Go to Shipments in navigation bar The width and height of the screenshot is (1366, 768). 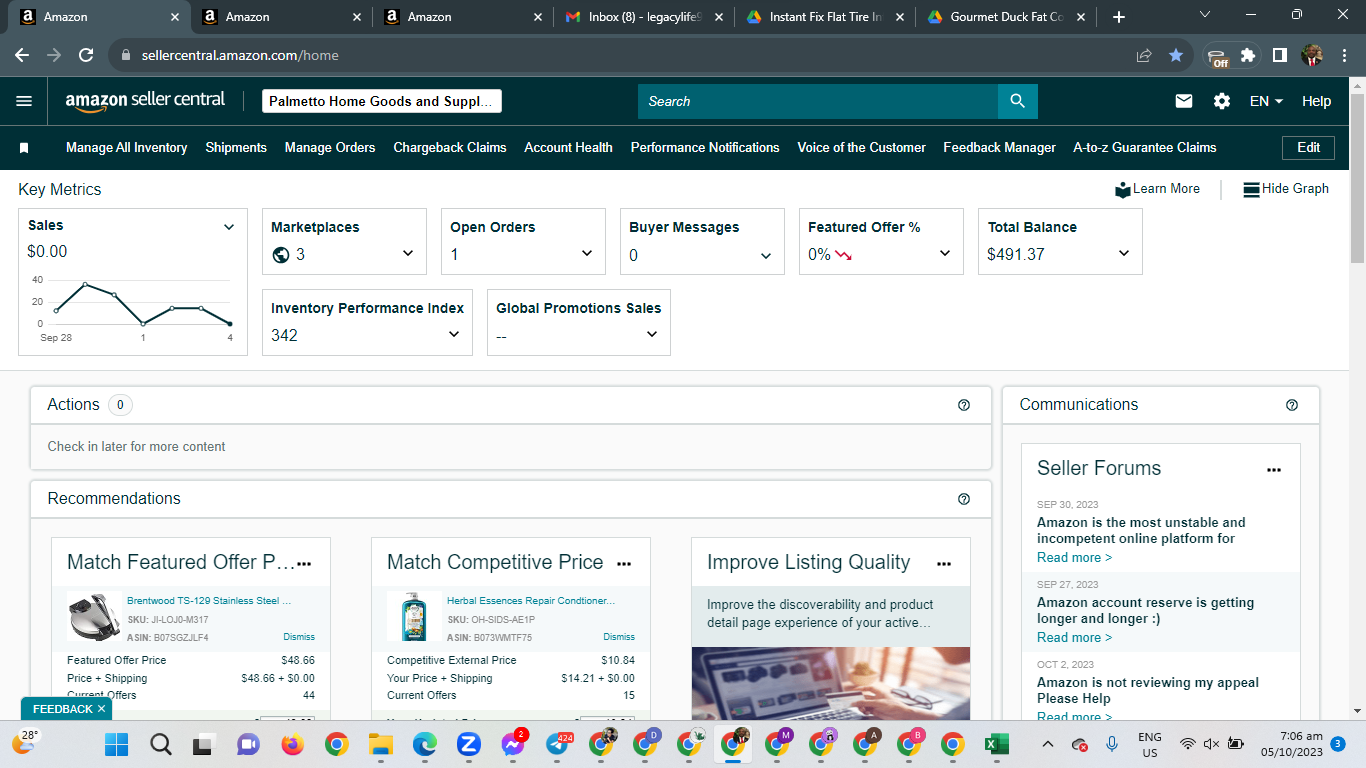236,148
